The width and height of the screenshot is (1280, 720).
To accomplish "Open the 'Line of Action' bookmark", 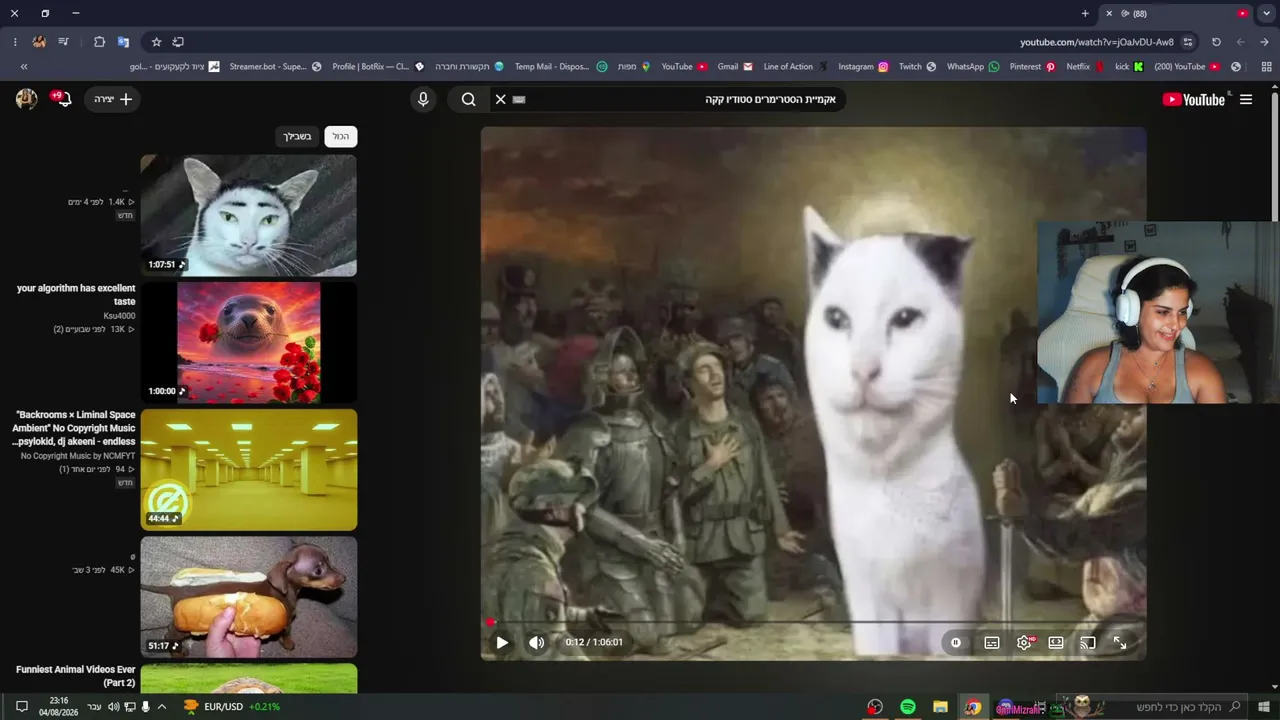I will pos(796,67).
